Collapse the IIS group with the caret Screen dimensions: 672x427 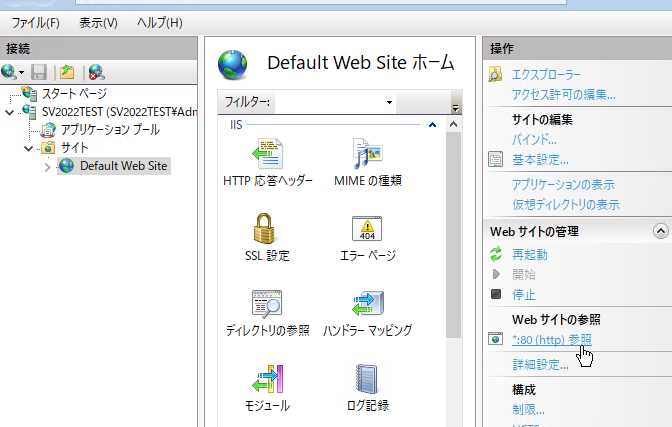tap(432, 125)
